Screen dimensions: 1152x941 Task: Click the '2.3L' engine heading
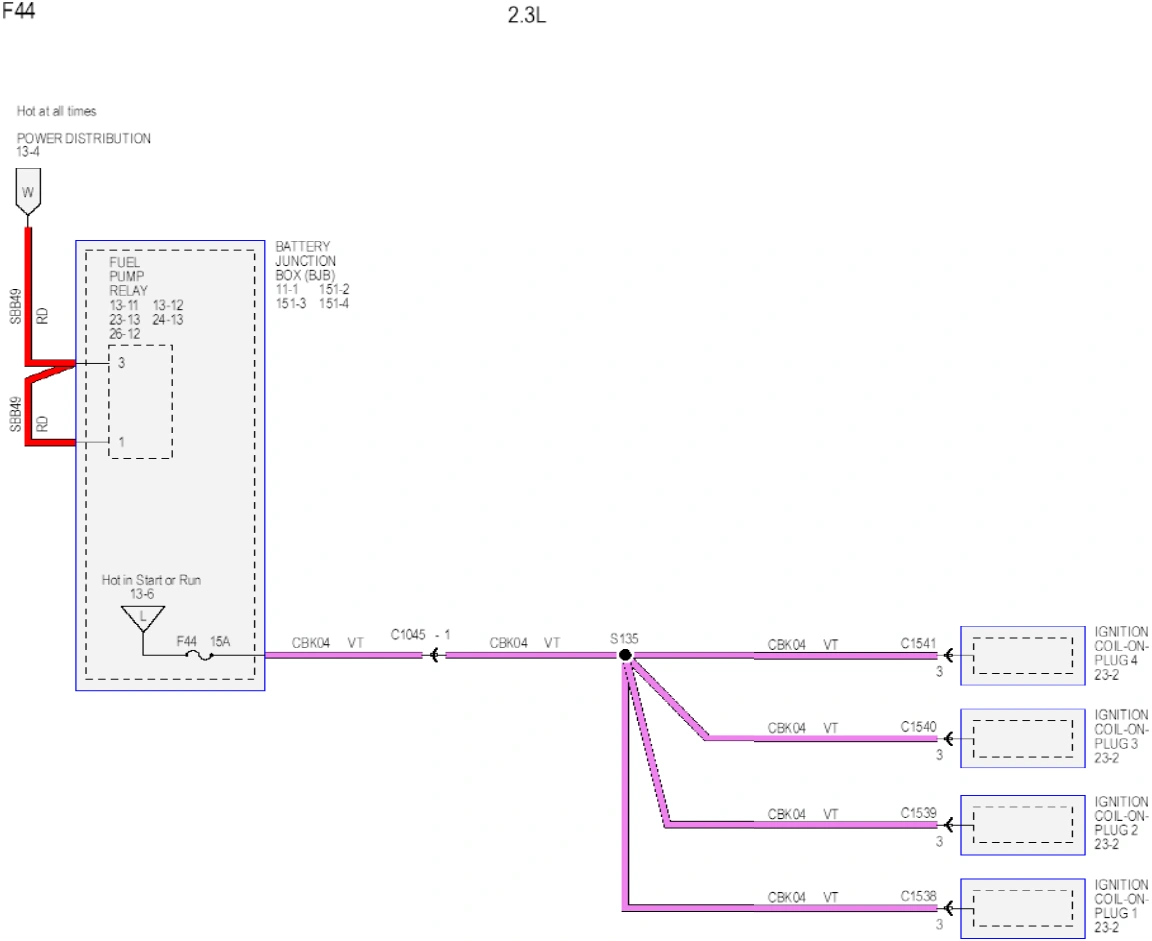click(527, 15)
